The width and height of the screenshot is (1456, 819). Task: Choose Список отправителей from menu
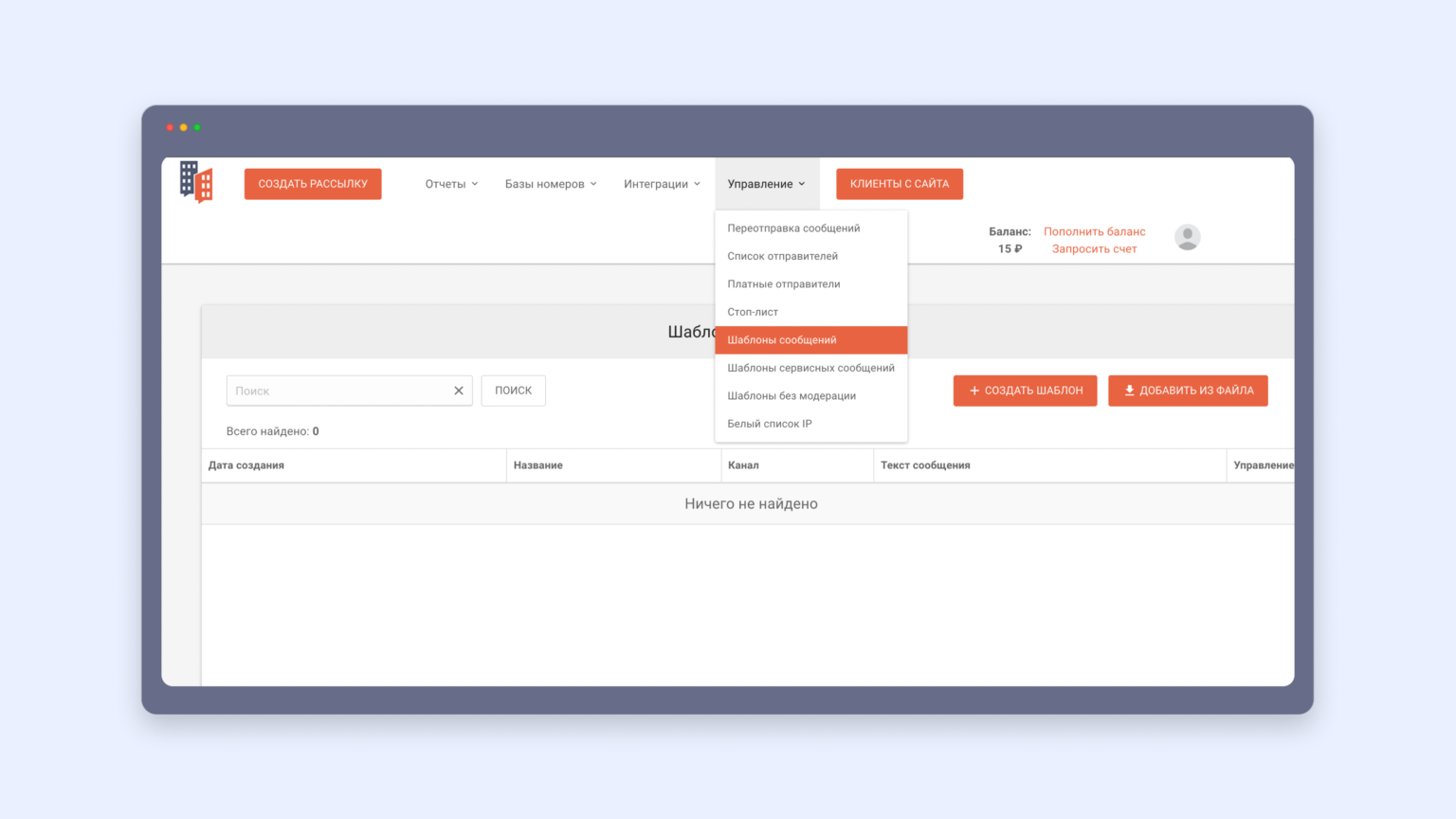pos(782,256)
